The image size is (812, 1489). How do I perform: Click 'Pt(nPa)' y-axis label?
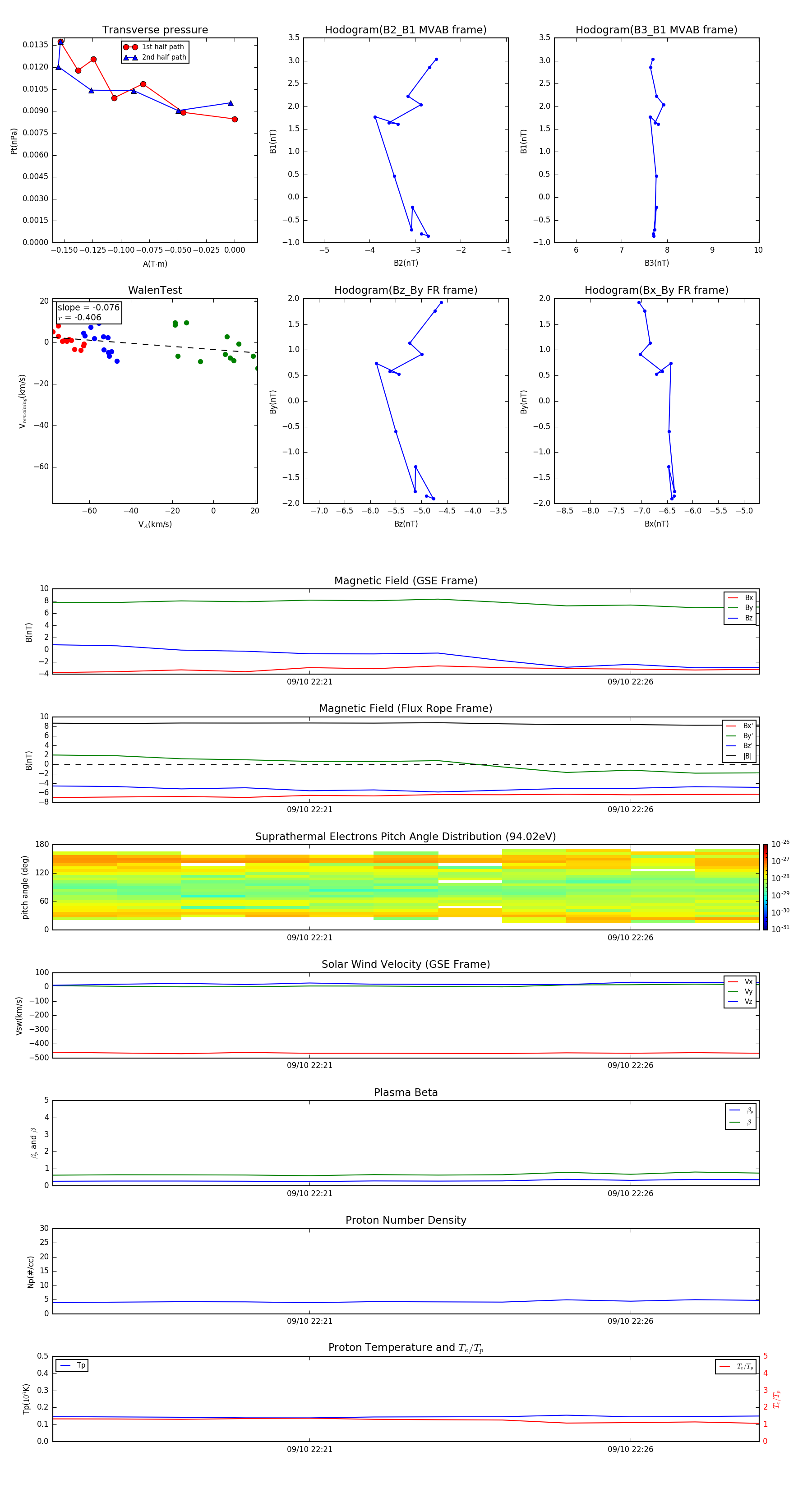14,141
